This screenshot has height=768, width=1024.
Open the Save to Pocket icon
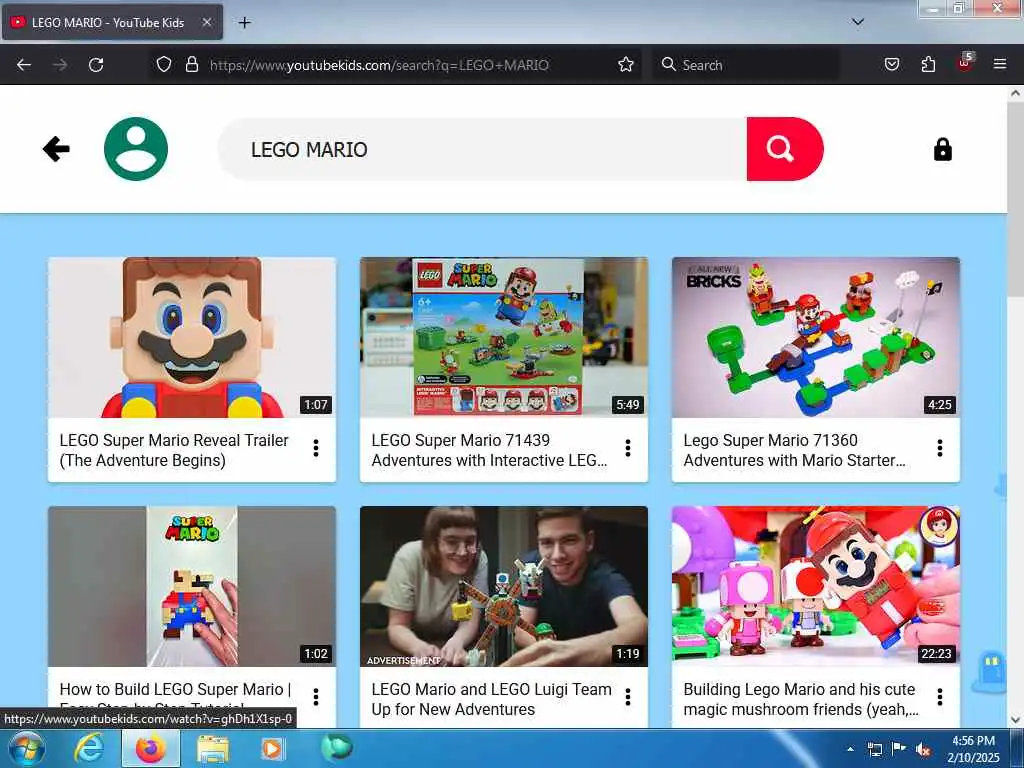(x=891, y=65)
